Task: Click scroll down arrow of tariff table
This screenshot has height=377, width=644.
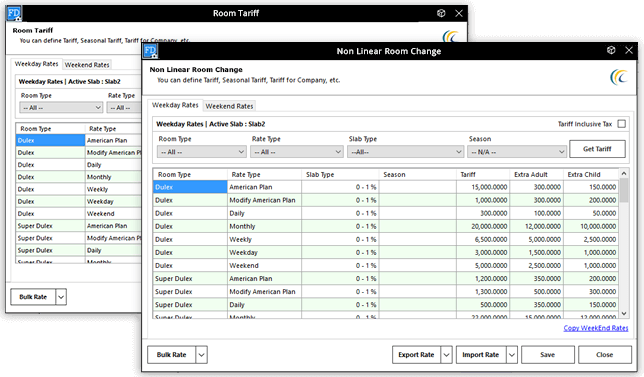Action: (624, 314)
